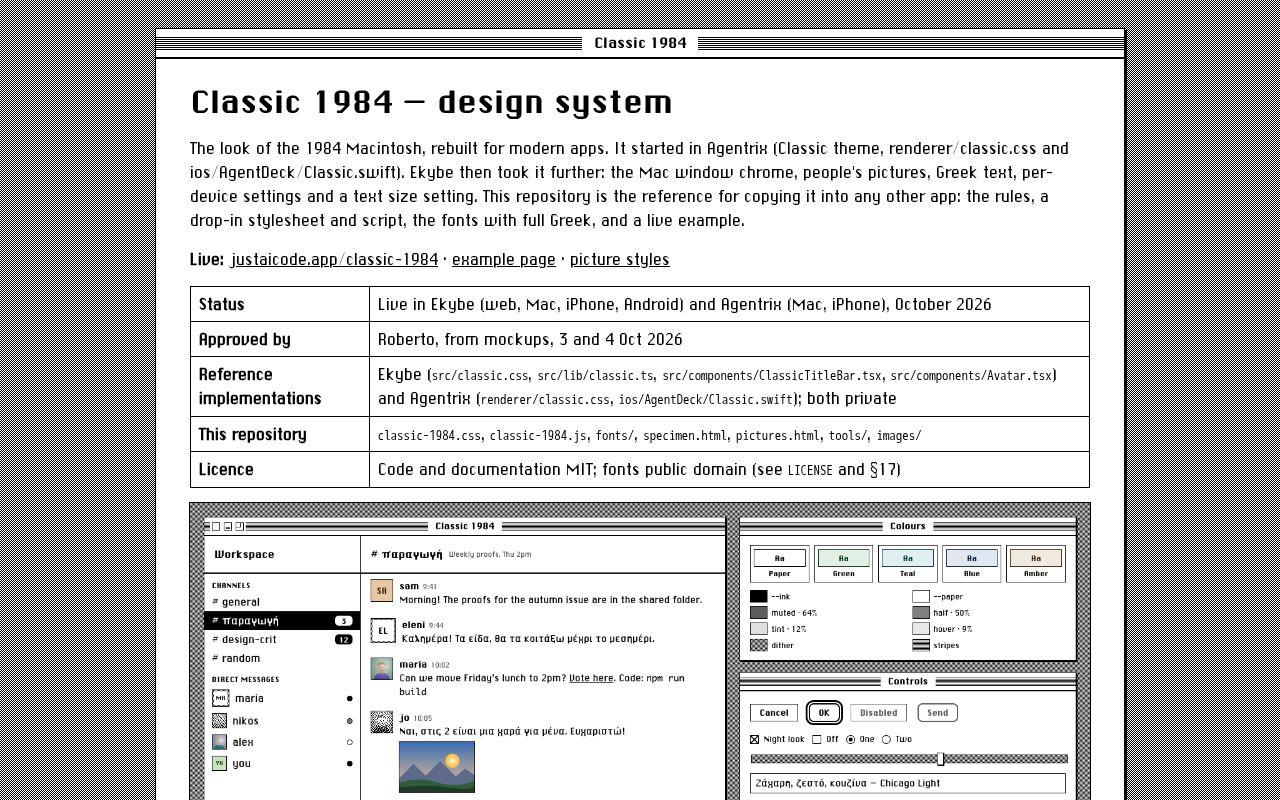
Task: Click the 3 unread badge on παραγωγή
Action: click(x=343, y=621)
